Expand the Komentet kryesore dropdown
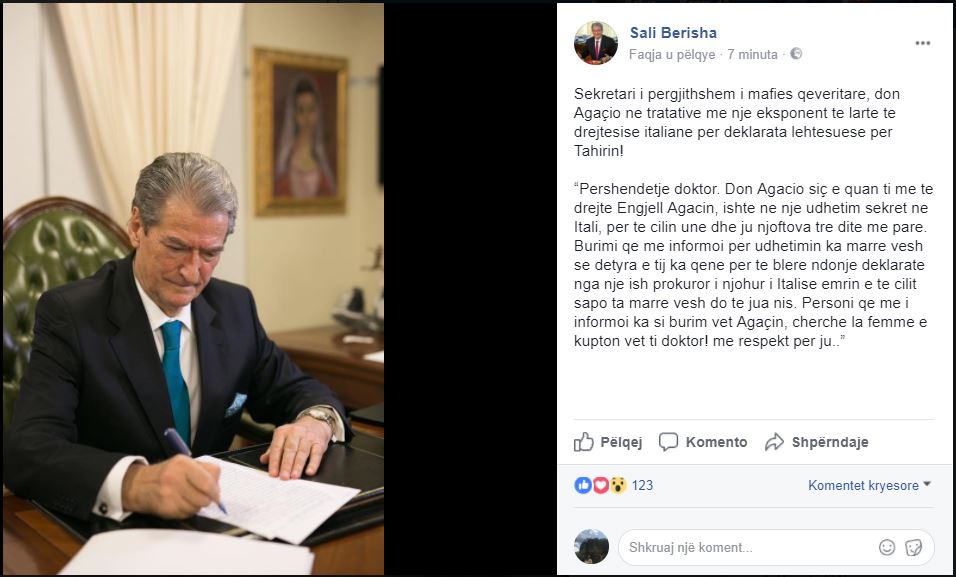The height and width of the screenshot is (577, 956). coord(869,486)
